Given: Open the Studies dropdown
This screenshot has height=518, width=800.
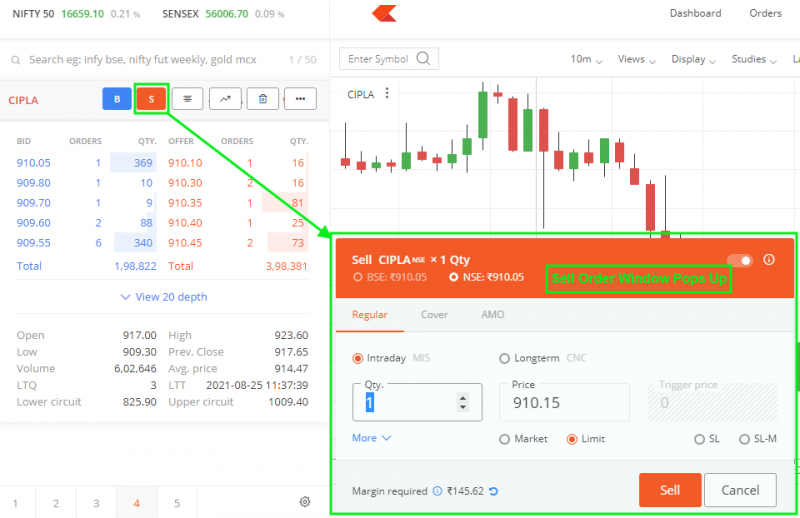Looking at the screenshot, I should [754, 60].
